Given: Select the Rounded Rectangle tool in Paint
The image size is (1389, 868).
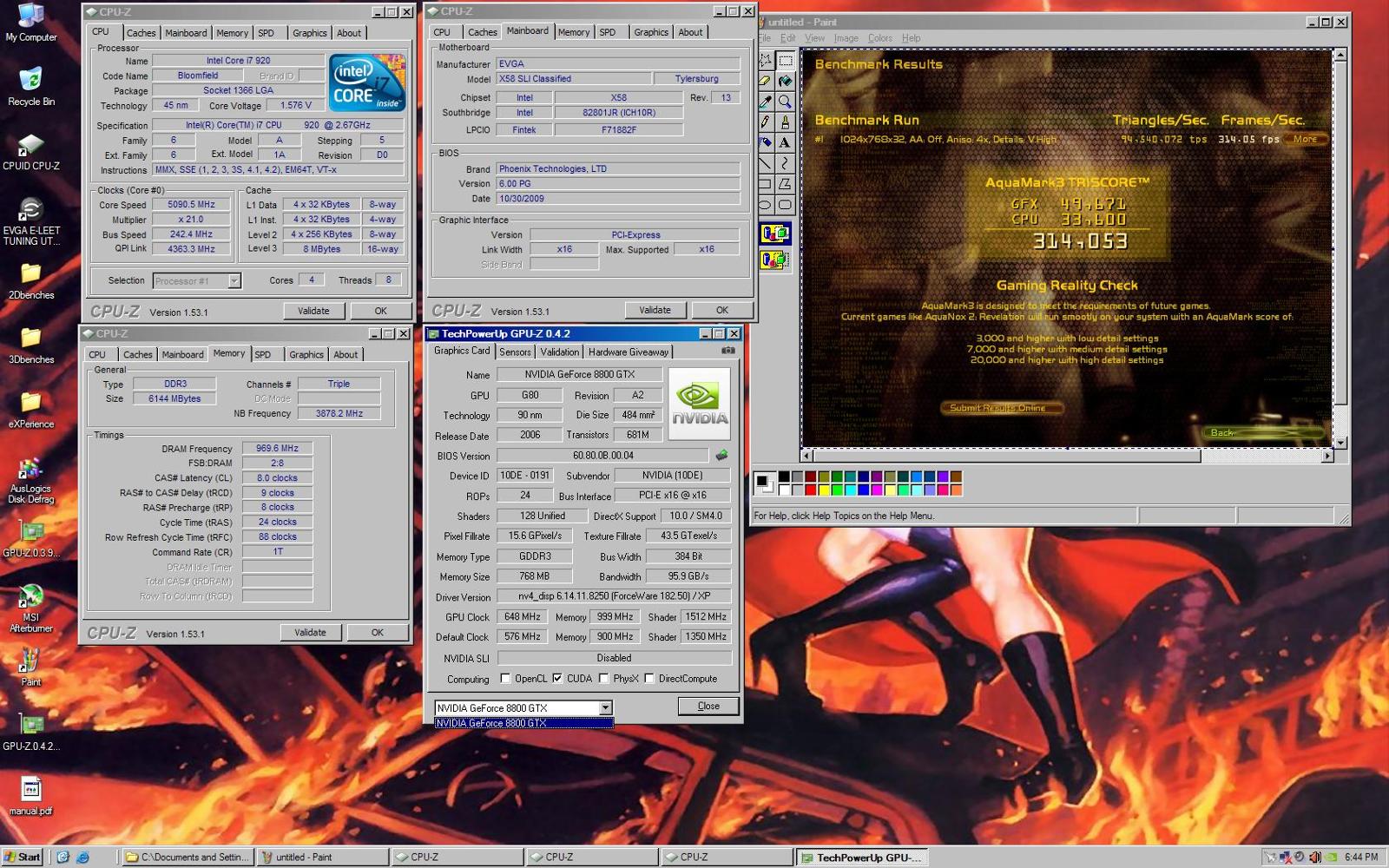Looking at the screenshot, I should click(785, 205).
